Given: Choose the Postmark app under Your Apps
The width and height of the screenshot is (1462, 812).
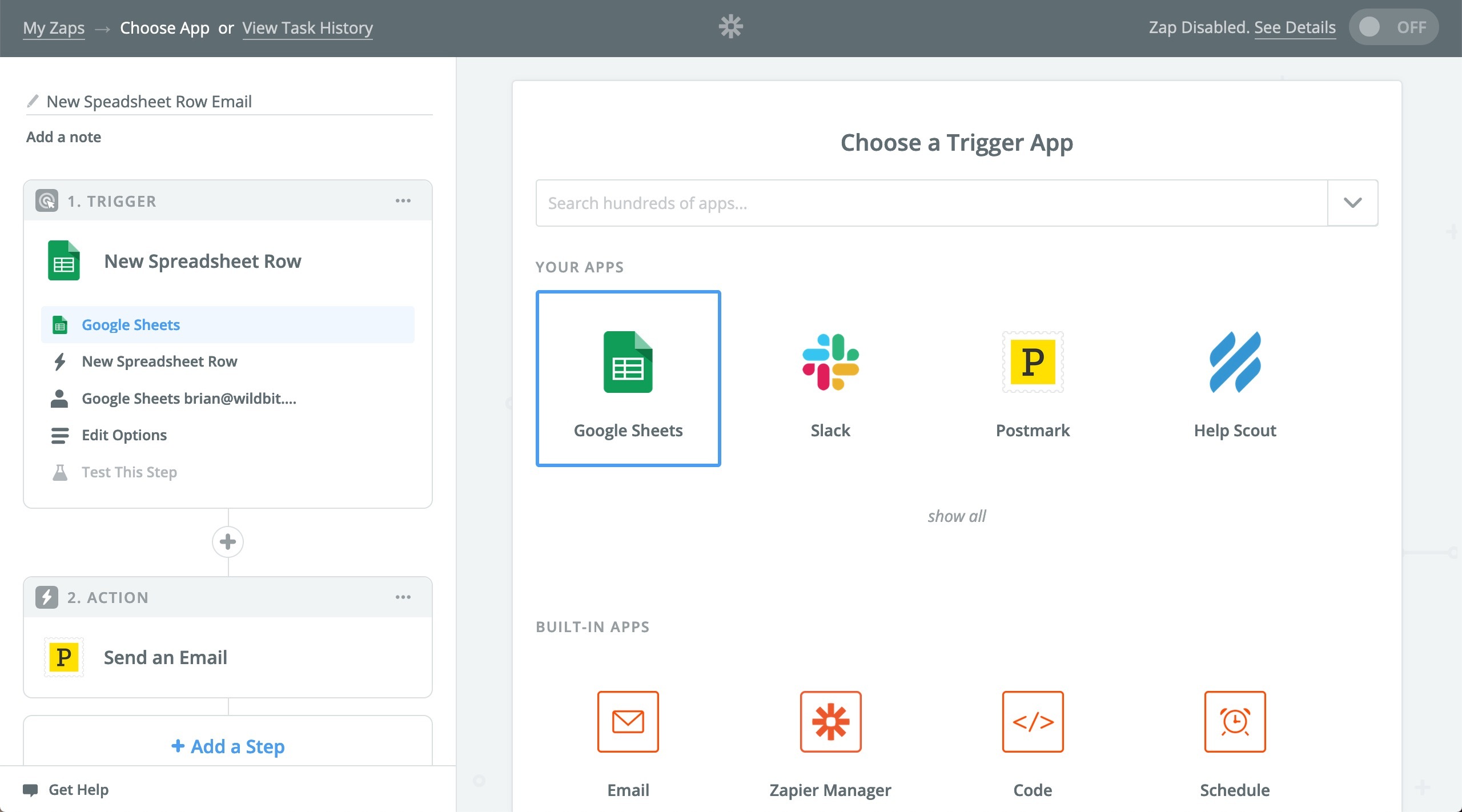Looking at the screenshot, I should pyautogui.click(x=1033, y=362).
